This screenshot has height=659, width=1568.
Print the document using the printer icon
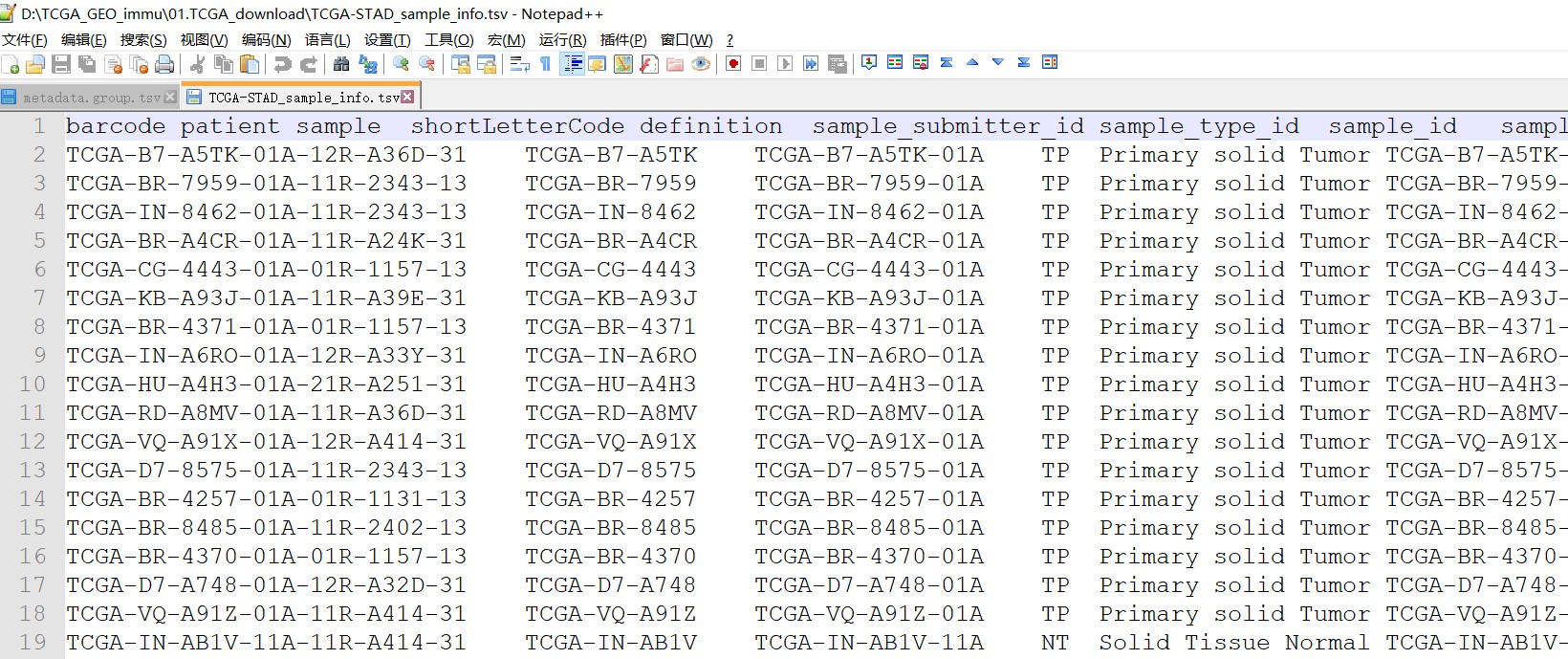tap(164, 64)
